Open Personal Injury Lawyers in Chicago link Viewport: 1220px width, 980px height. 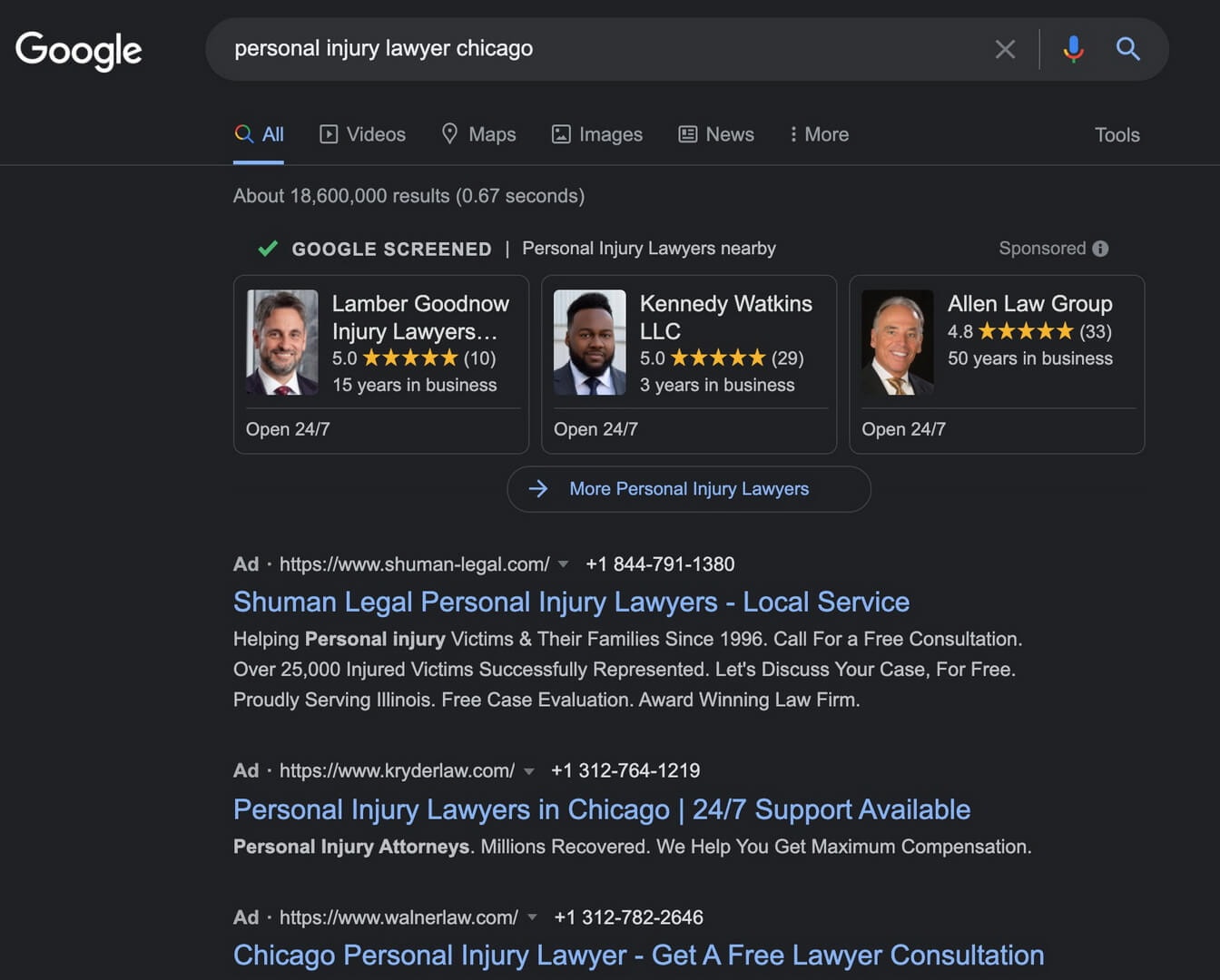point(601,809)
